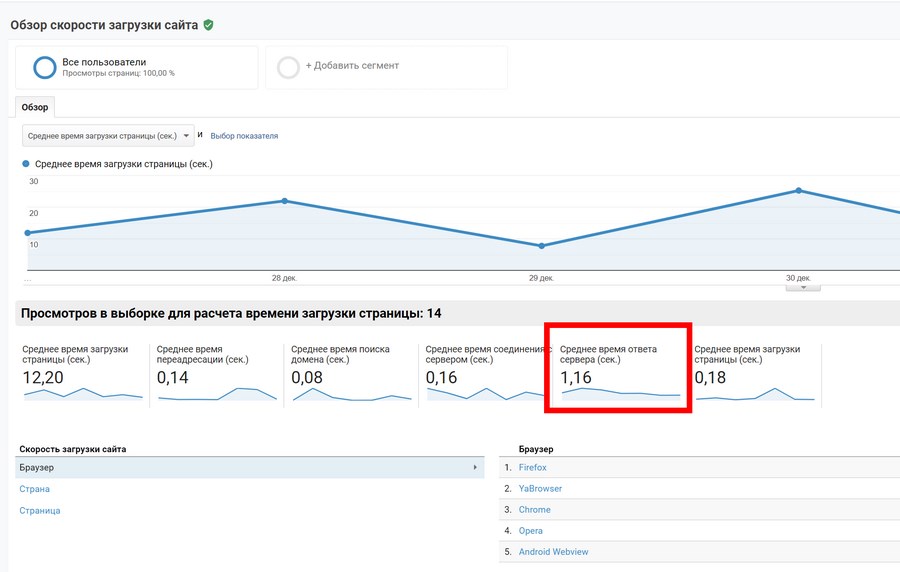This screenshot has height=572, width=900.
Task: Click the 28 дек. data point on chart
Action: point(285,201)
